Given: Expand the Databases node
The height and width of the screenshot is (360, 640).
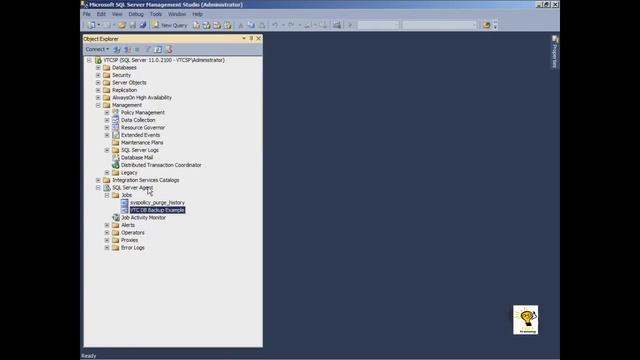Looking at the screenshot, I should [98, 68].
